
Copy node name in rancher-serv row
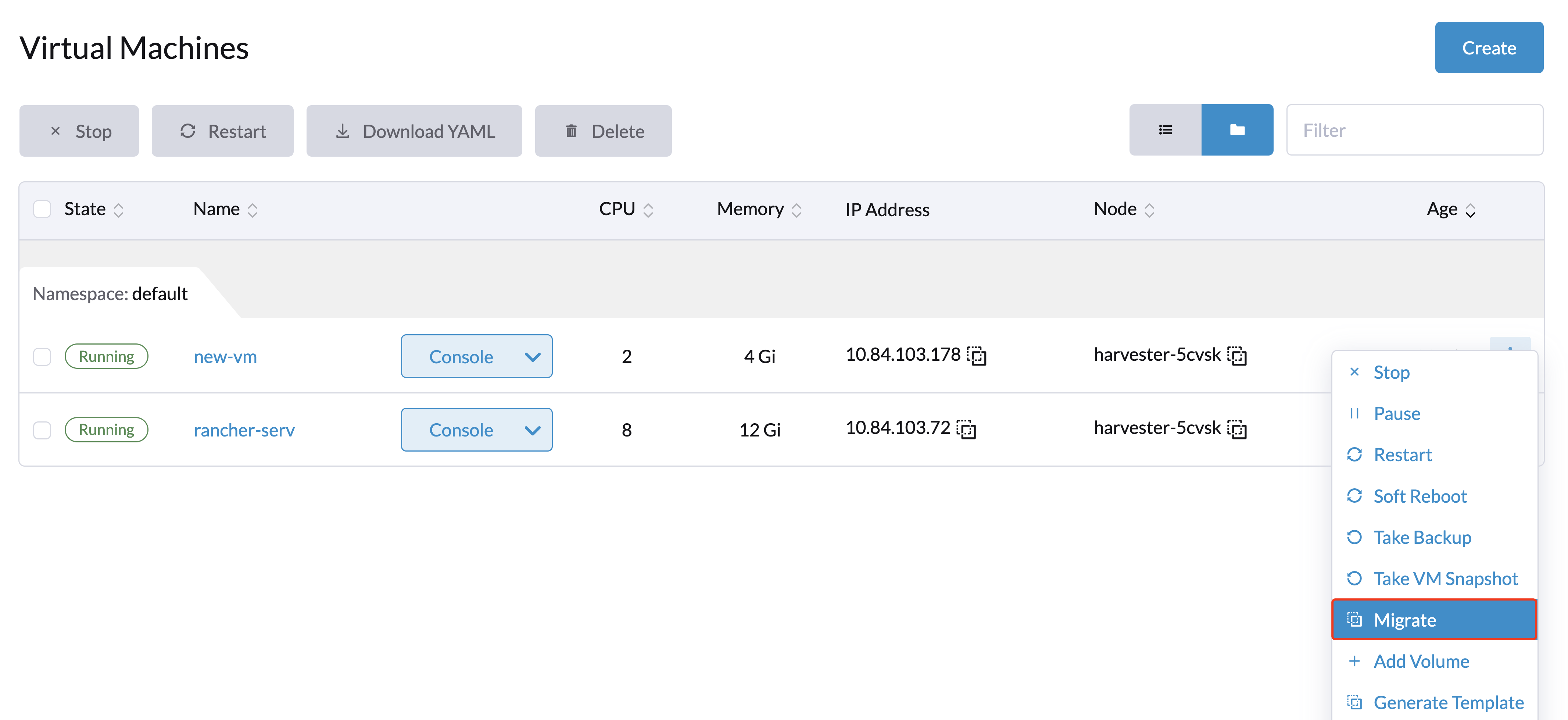[x=1237, y=429]
